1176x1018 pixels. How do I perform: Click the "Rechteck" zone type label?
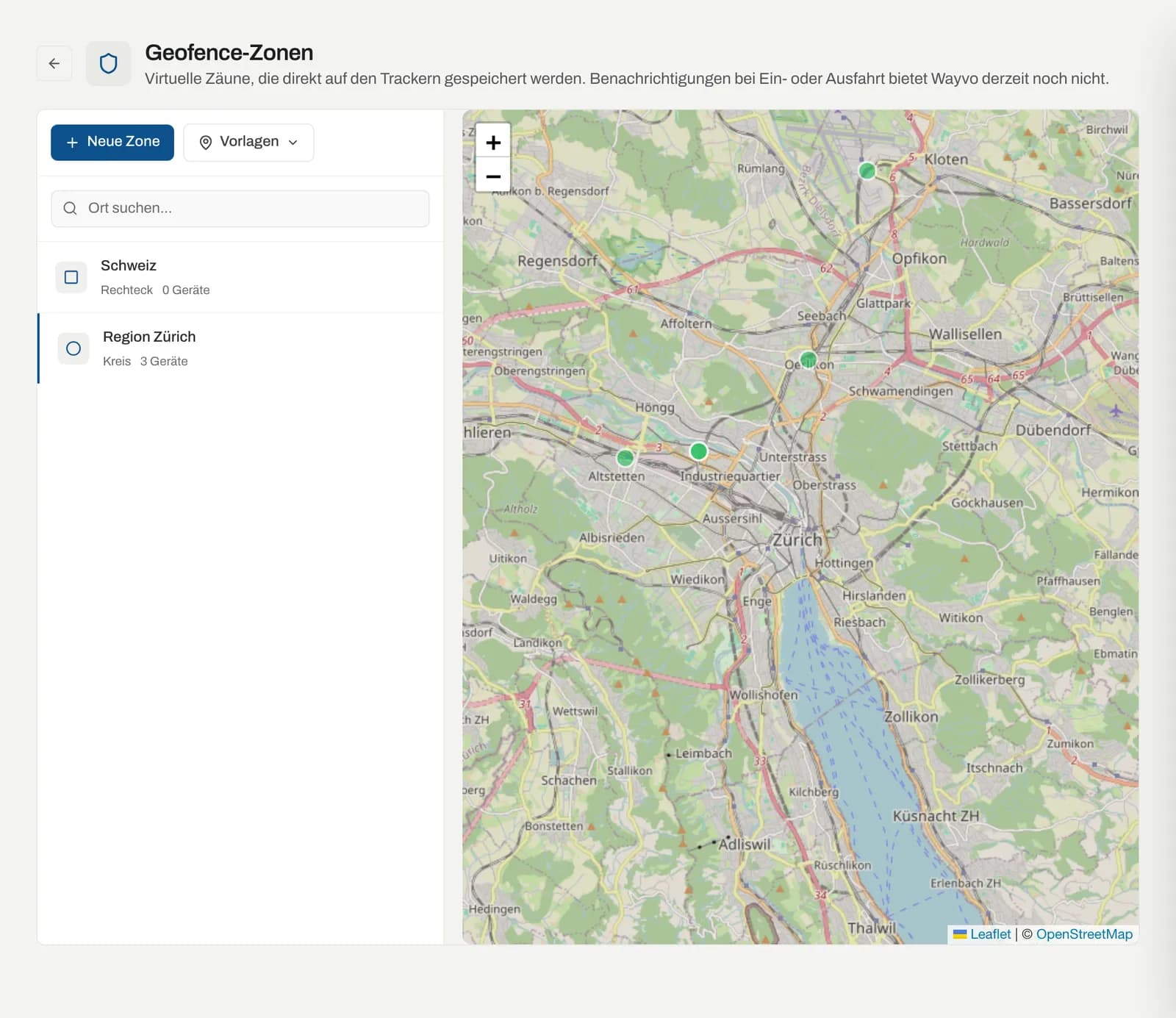coord(127,290)
